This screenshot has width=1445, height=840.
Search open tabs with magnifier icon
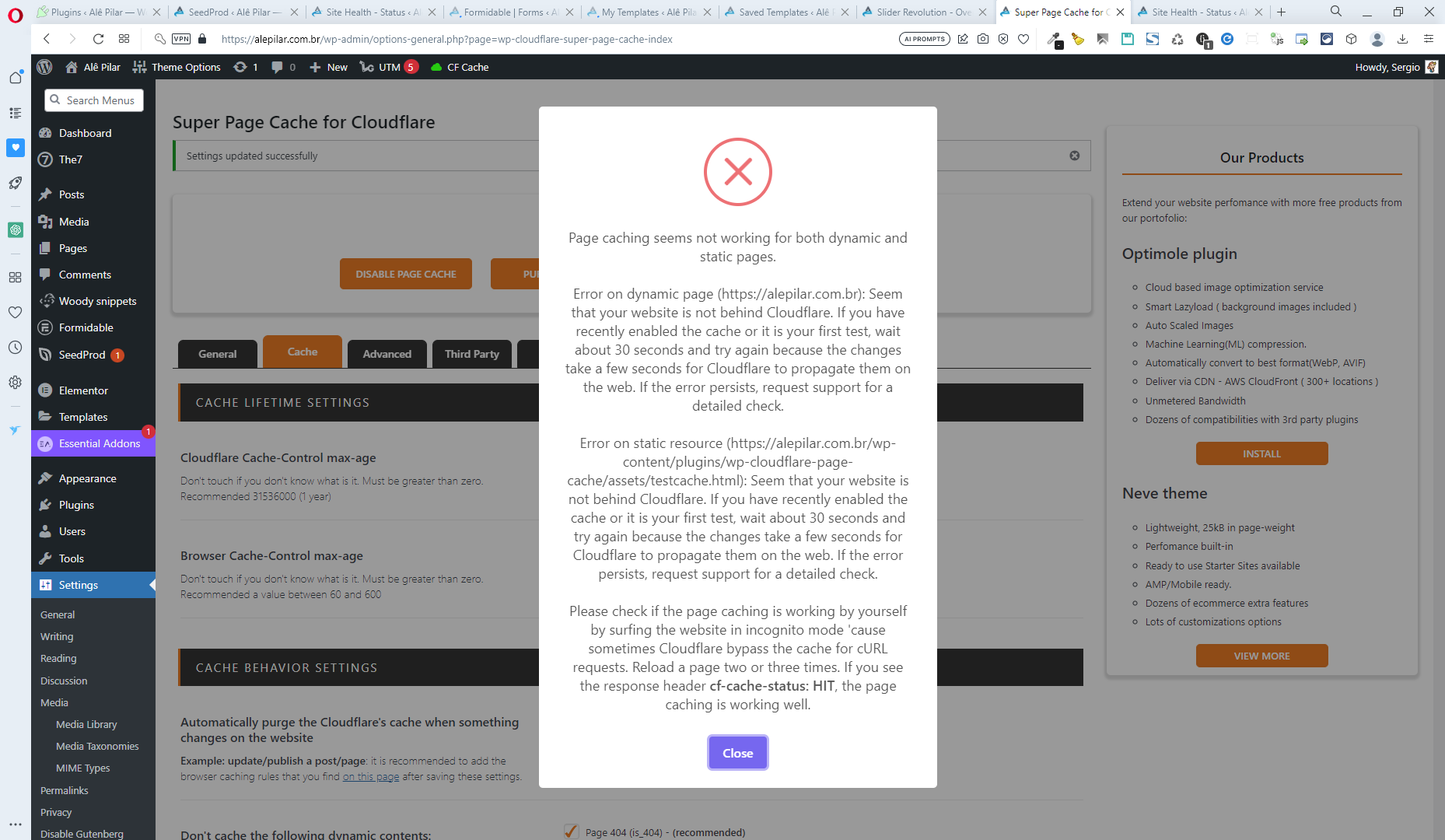click(x=1336, y=12)
